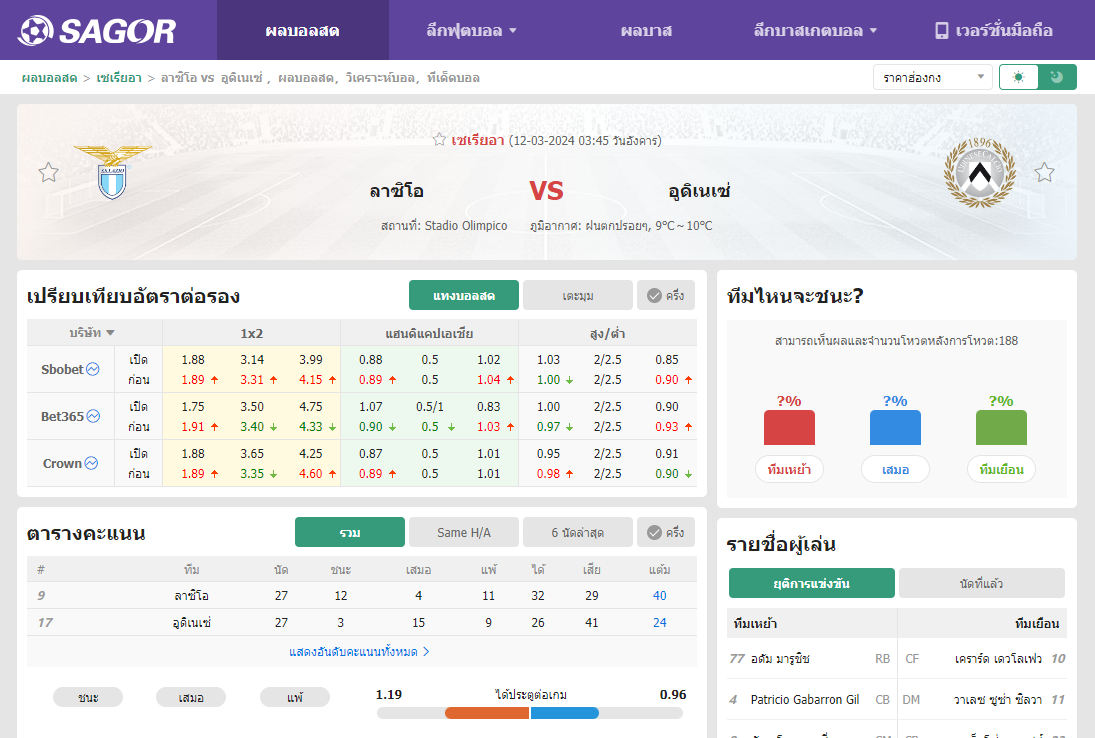This screenshot has height=738, width=1095.
Task: Click green away vote bar
Action: [1001, 427]
